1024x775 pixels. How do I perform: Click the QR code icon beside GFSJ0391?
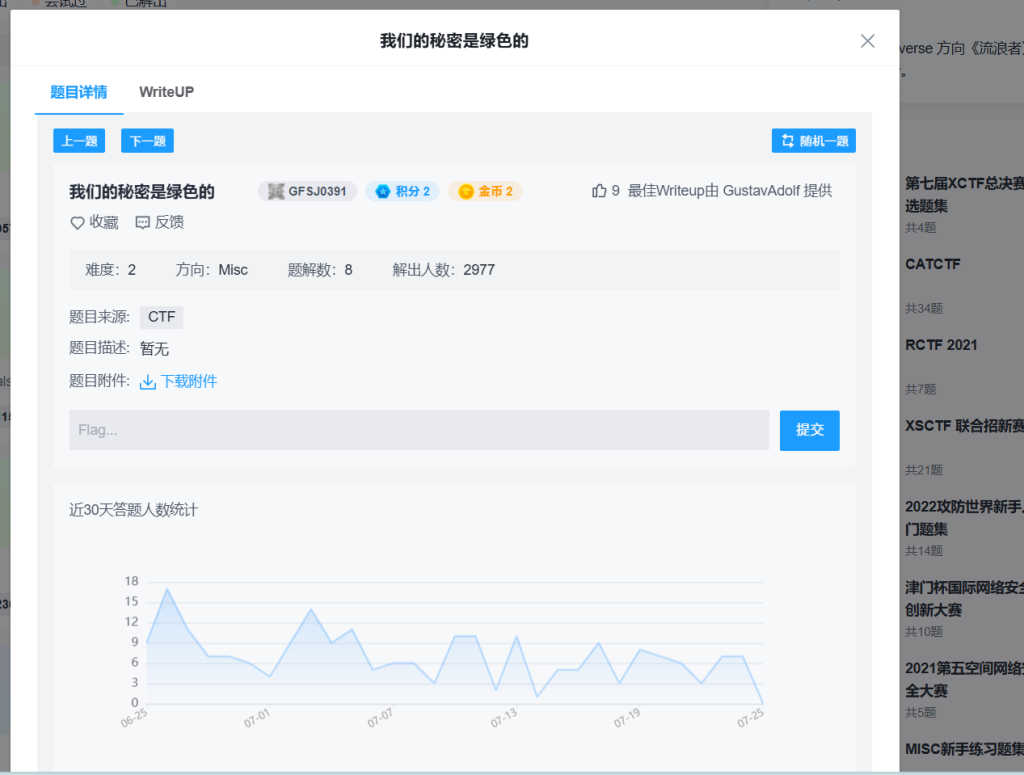[x=277, y=192]
